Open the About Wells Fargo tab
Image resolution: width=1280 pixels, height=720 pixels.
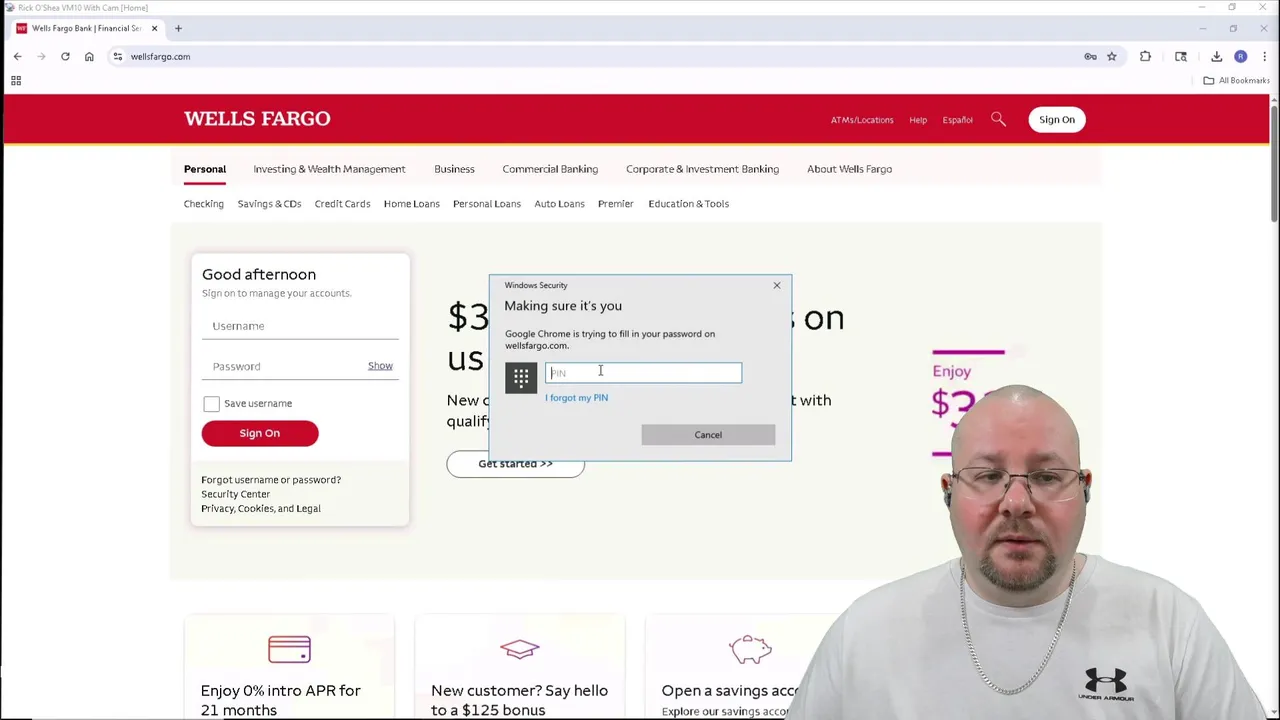pos(849,169)
